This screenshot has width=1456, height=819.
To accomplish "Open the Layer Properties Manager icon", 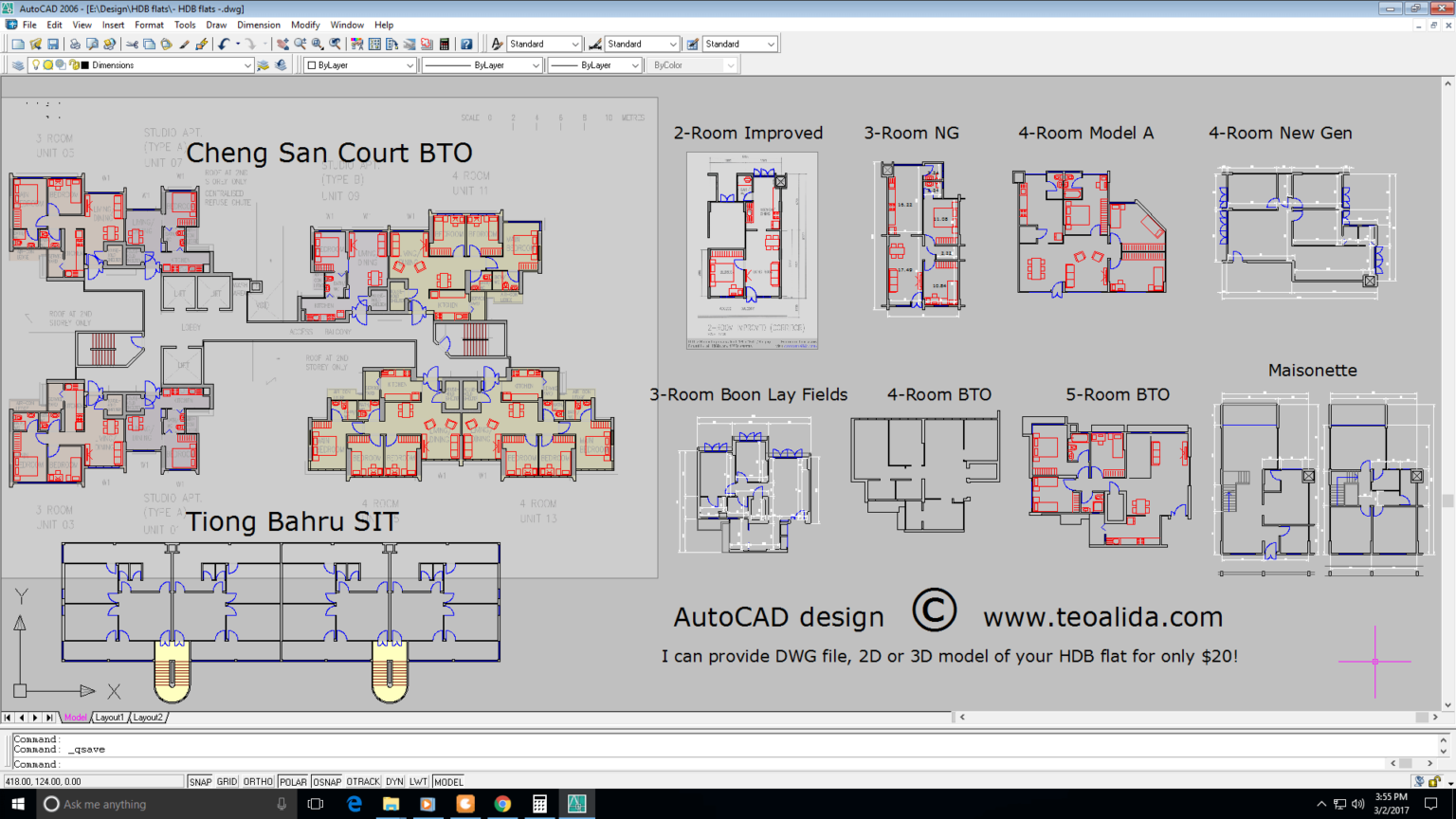I will 18,65.
